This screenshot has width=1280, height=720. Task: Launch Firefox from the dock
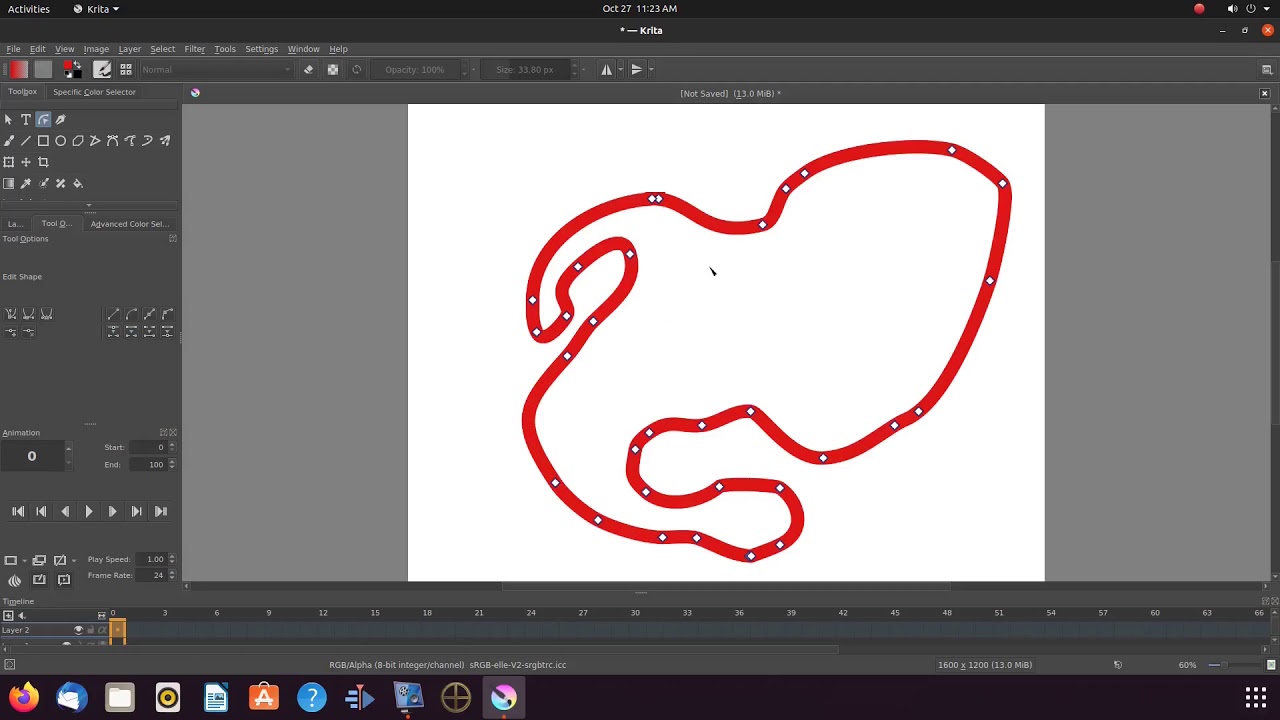pos(24,697)
